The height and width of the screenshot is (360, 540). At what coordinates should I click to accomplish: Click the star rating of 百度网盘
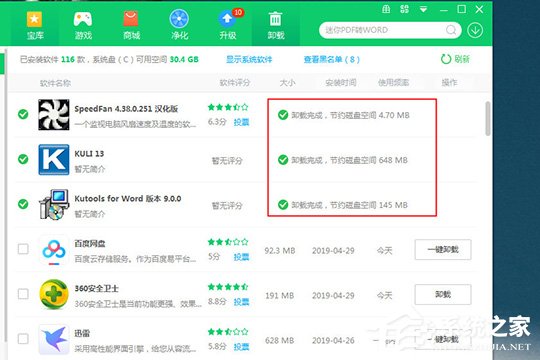[x=228, y=242]
